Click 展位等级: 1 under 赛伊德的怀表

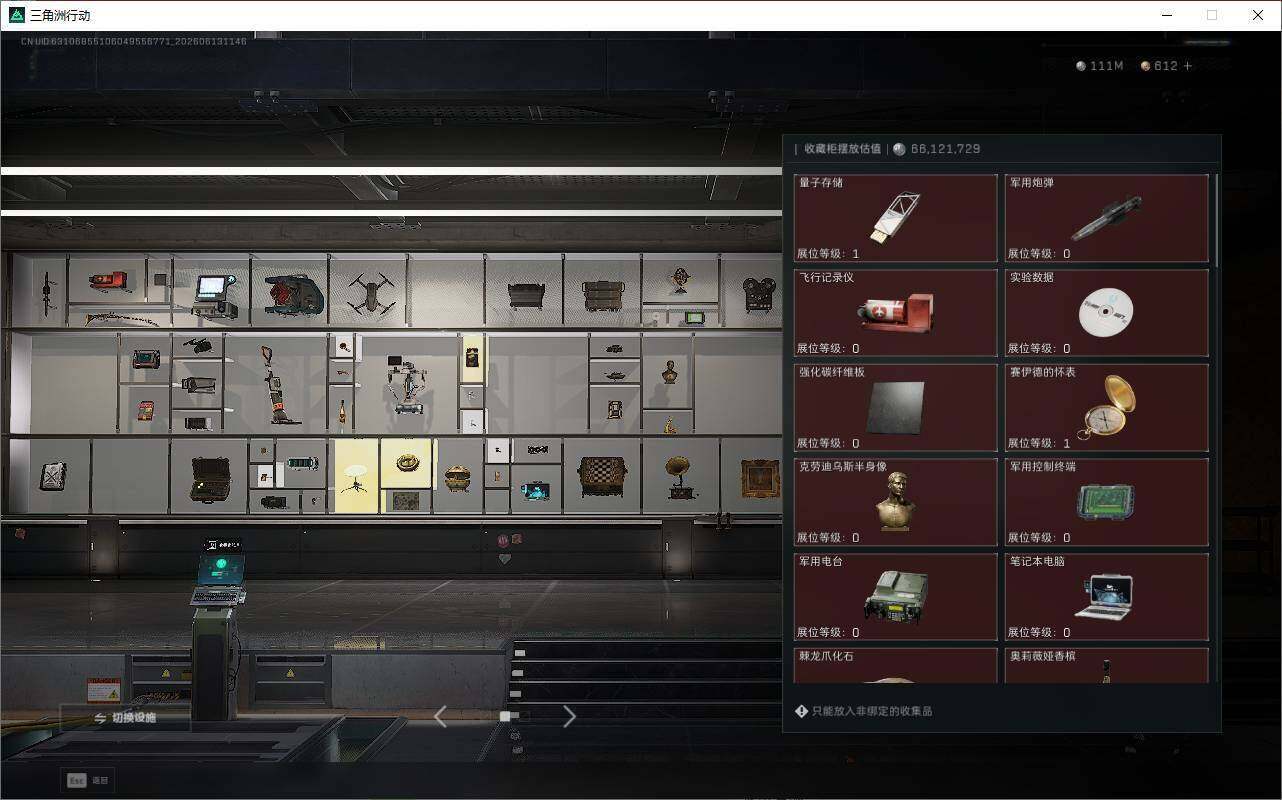tap(1039, 443)
